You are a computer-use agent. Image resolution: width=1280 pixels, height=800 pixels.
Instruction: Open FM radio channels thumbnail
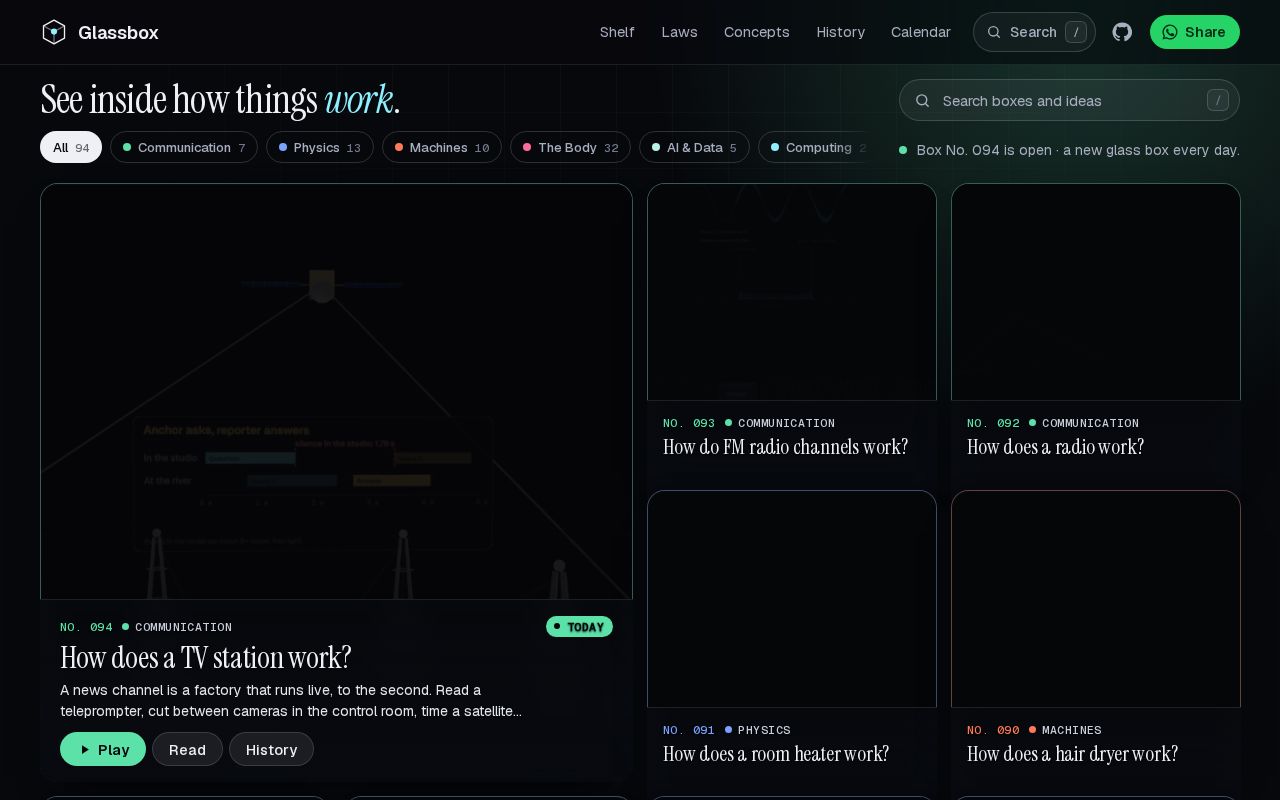(x=792, y=292)
